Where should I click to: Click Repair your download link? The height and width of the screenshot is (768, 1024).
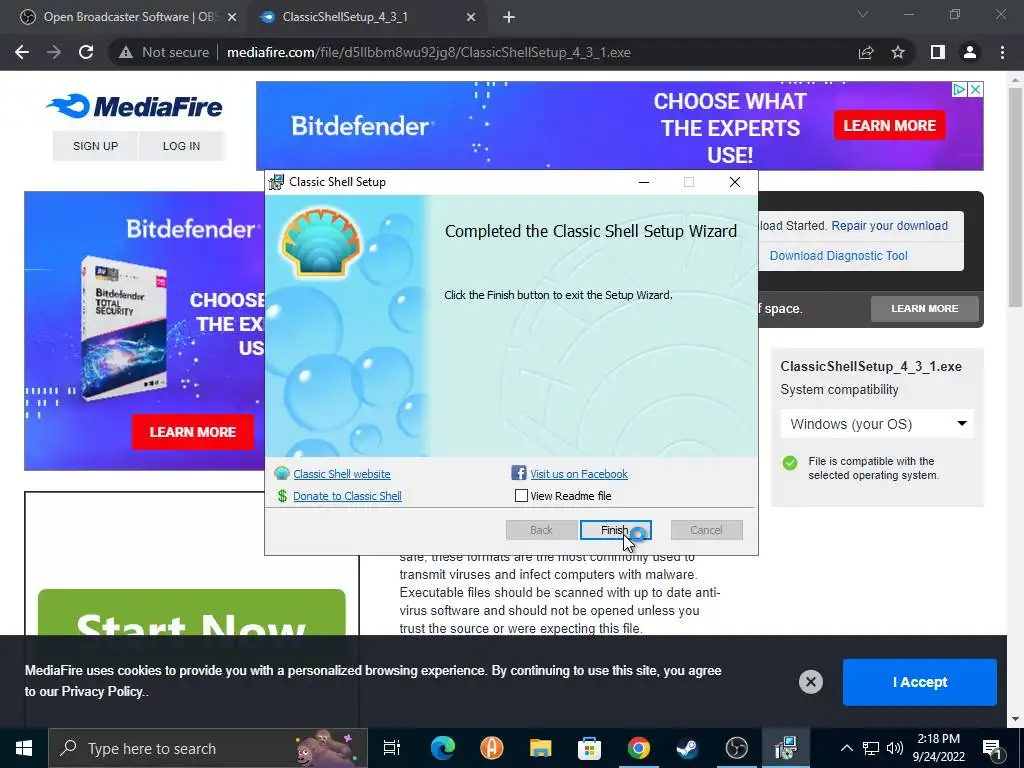pos(889,225)
